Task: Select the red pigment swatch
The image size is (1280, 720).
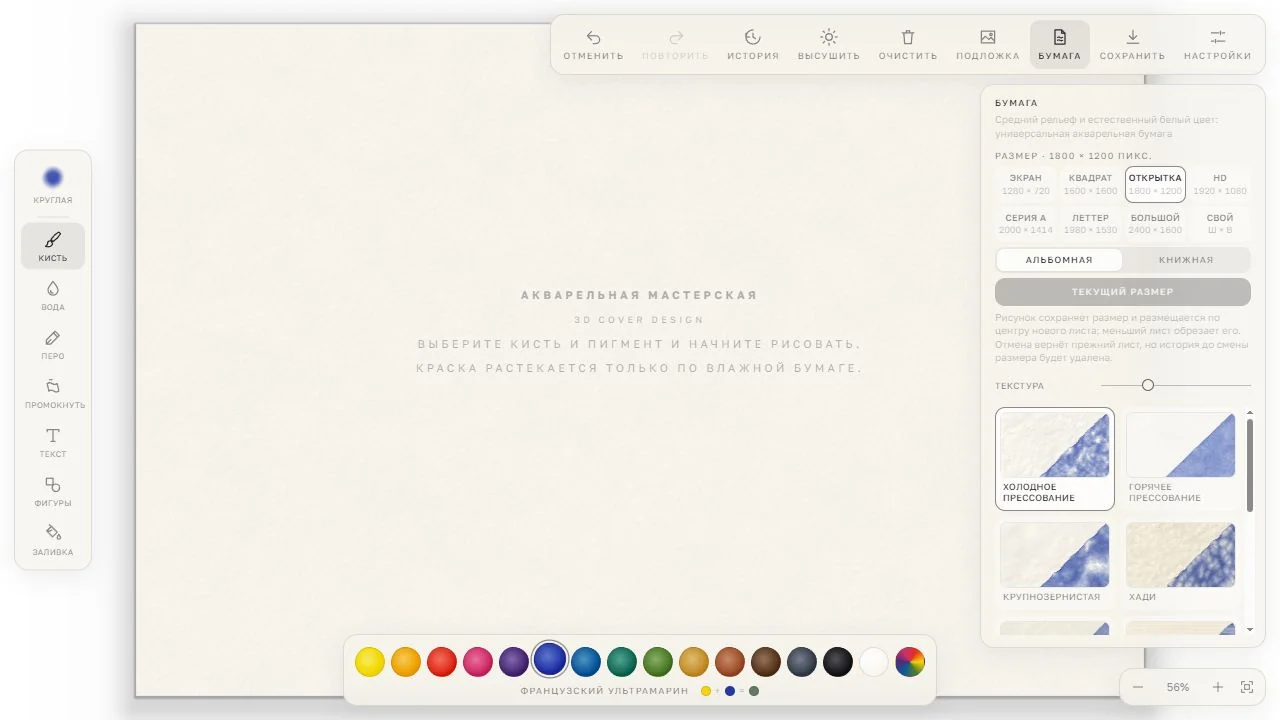Action: (442, 662)
